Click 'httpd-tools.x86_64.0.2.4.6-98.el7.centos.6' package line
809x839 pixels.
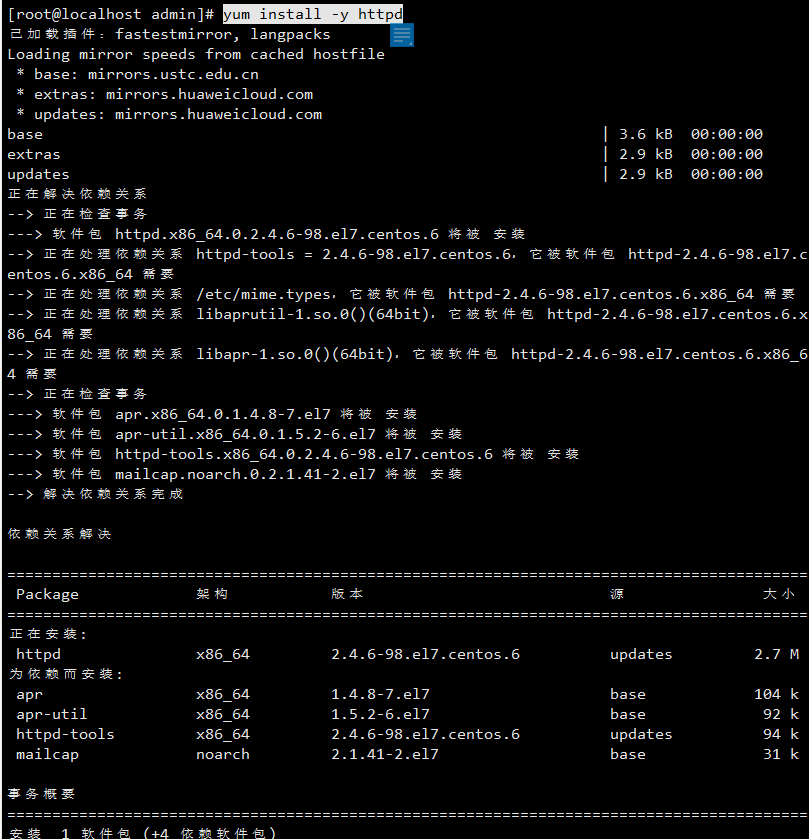(x=304, y=454)
